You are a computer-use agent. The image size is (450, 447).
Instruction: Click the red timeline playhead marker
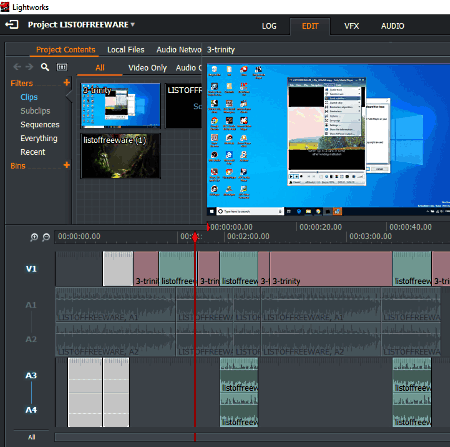(195, 237)
